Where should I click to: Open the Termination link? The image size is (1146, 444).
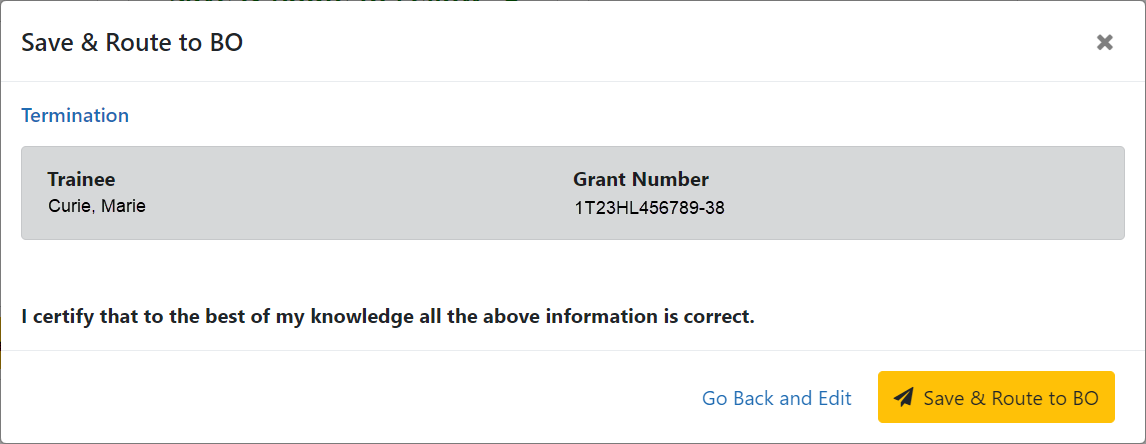coord(75,115)
